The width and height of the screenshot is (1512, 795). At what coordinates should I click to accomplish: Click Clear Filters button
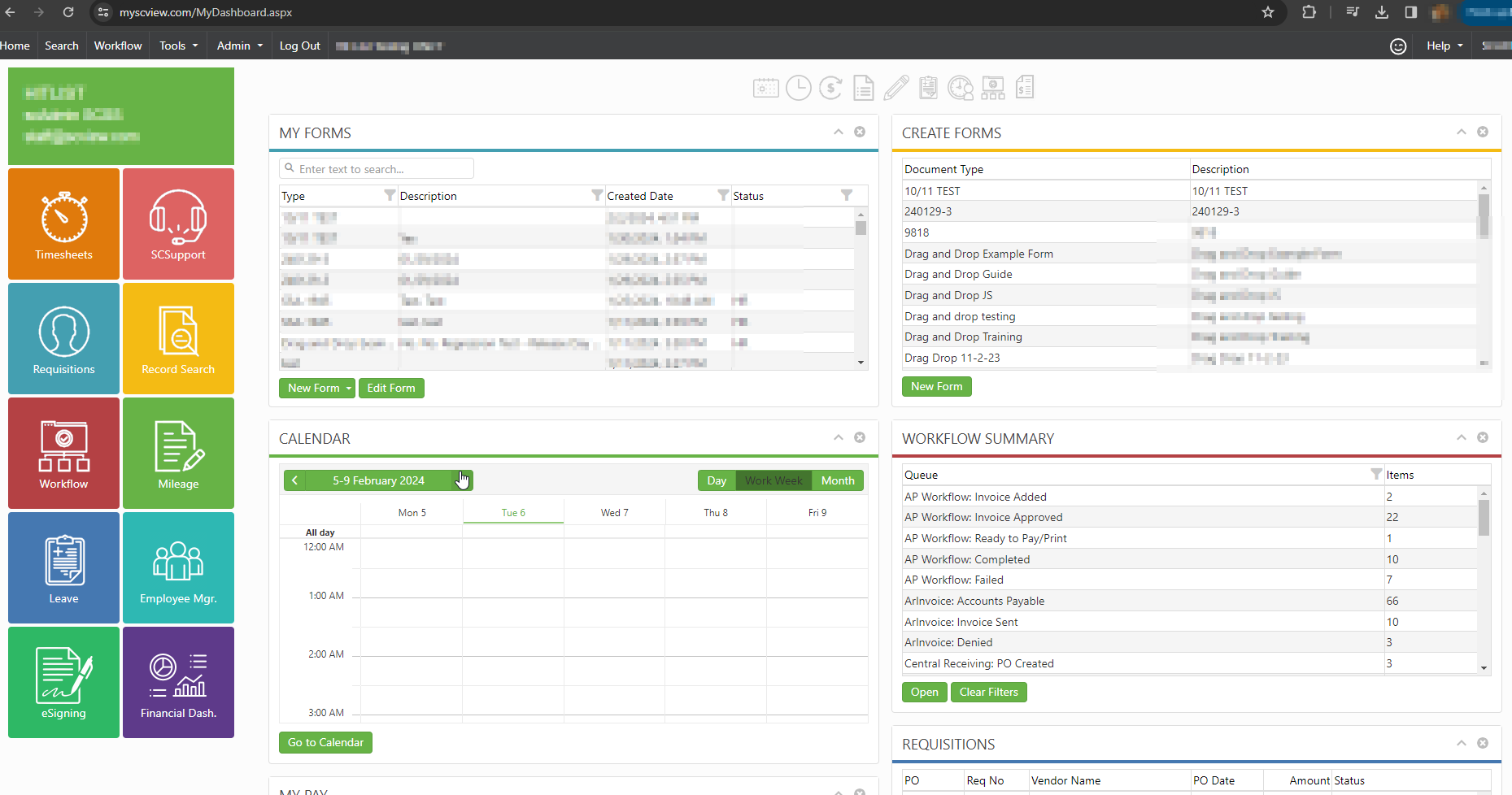click(989, 692)
